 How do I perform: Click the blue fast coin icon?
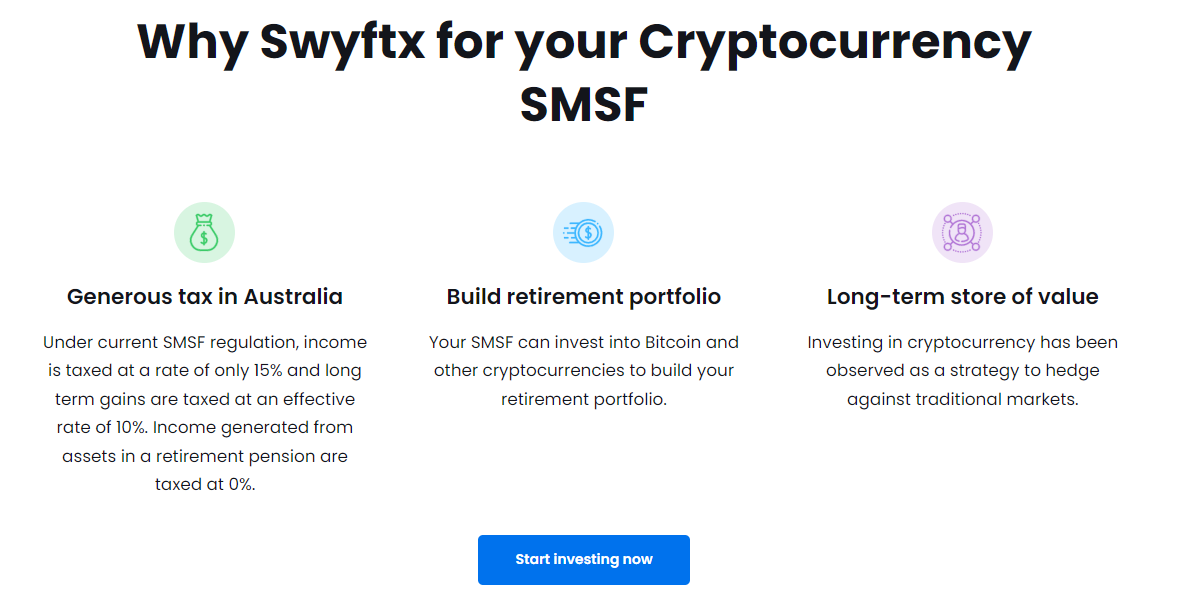(583, 232)
